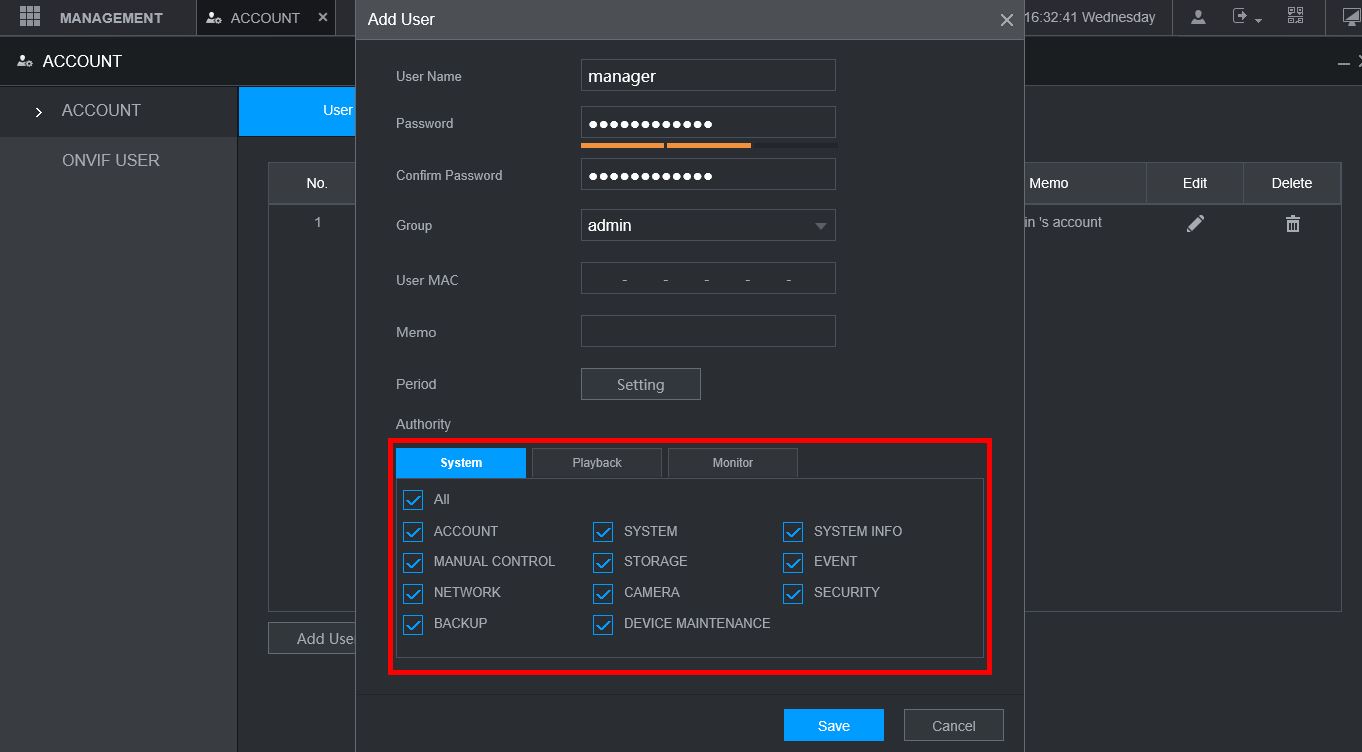The image size is (1362, 752).
Task: Click the monitor display icon in top bar
Action: click(1351, 17)
